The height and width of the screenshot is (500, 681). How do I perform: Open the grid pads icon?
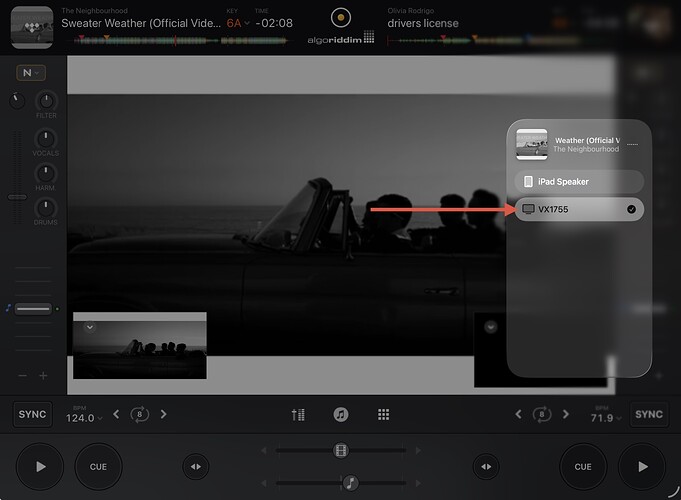point(383,414)
